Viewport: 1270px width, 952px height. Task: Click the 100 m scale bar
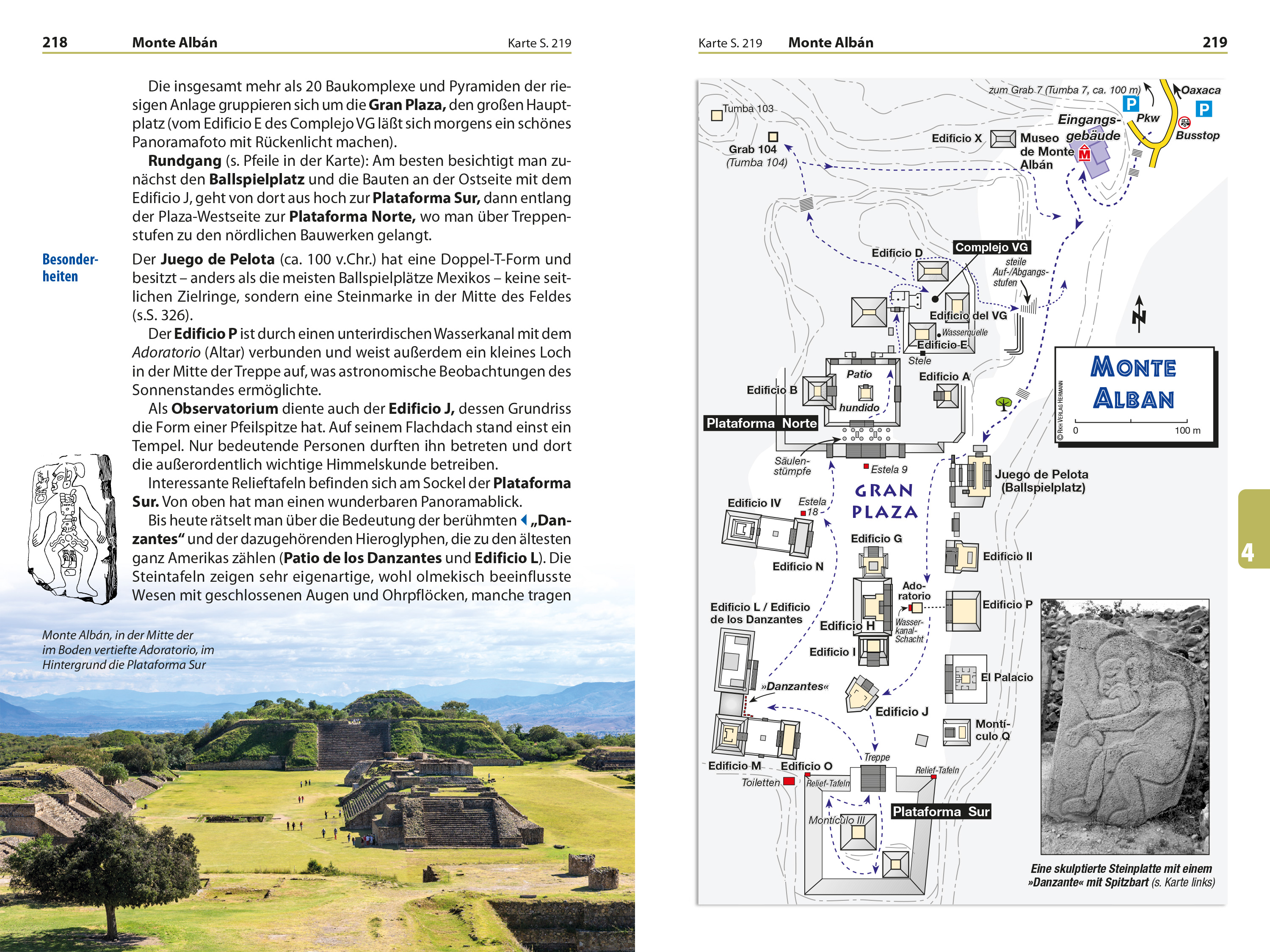click(x=1131, y=422)
